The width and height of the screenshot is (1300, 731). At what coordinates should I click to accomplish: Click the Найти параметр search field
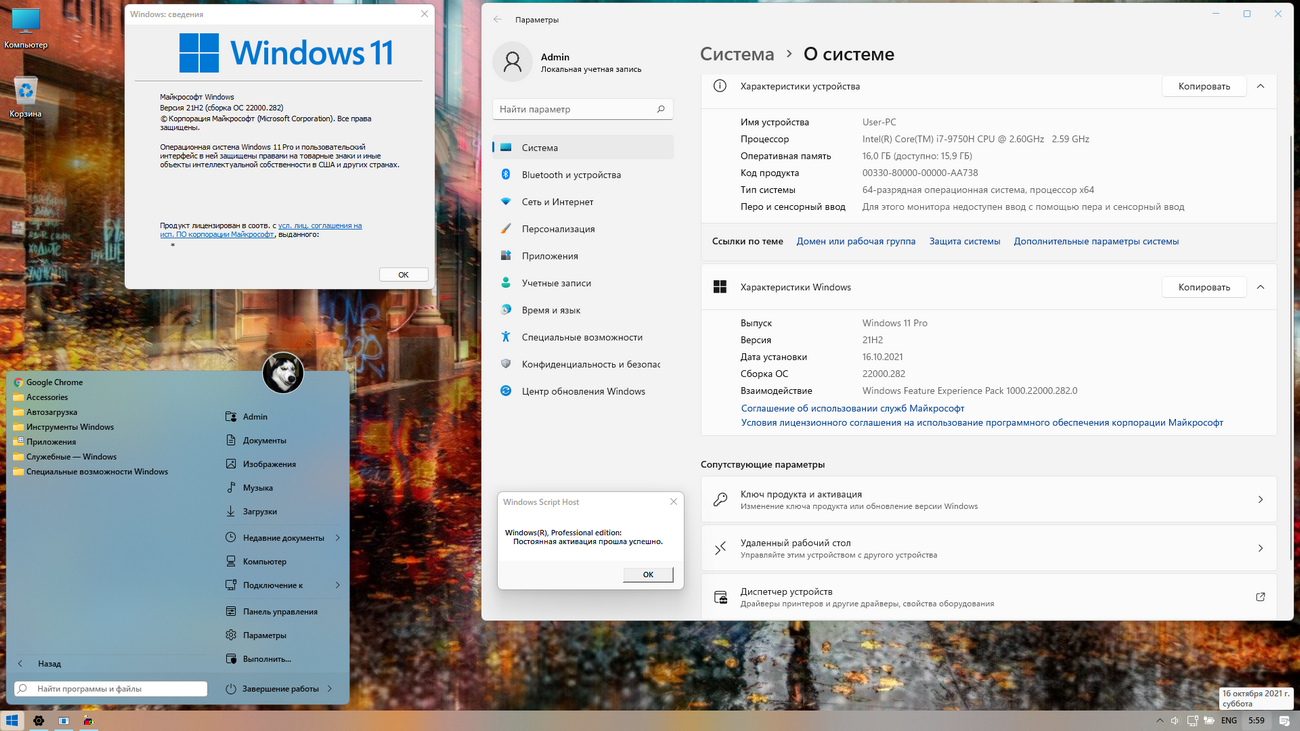(583, 109)
